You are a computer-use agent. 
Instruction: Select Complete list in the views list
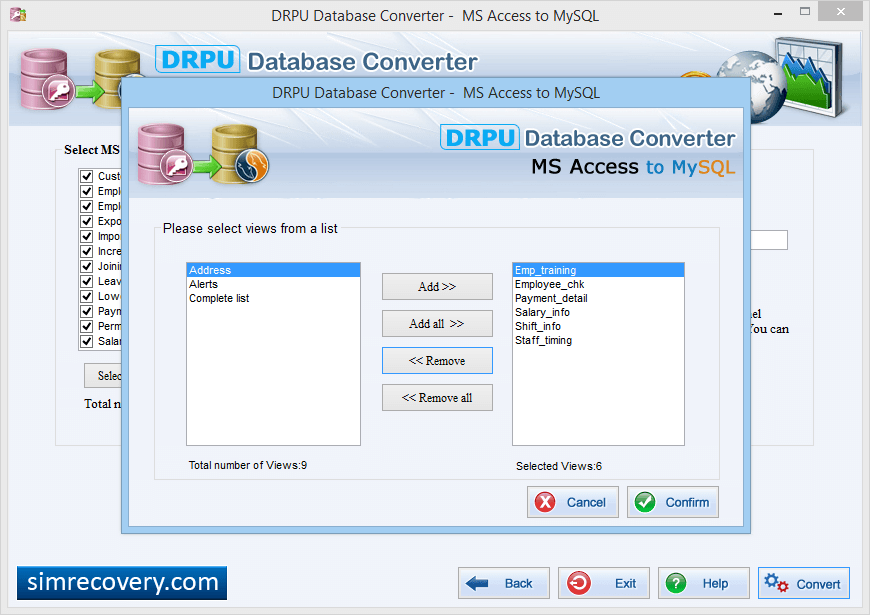(x=273, y=298)
